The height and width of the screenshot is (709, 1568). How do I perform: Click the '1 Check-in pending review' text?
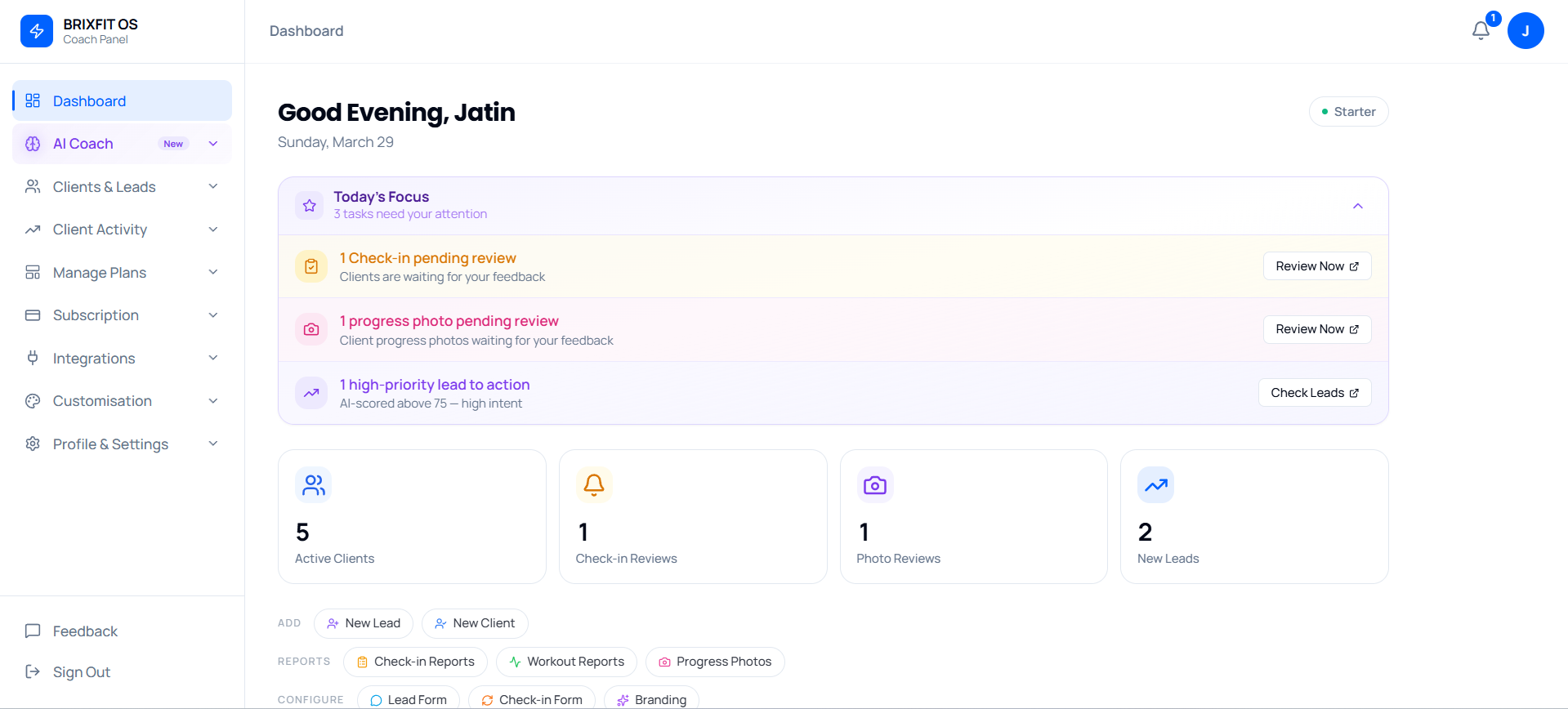(x=428, y=258)
